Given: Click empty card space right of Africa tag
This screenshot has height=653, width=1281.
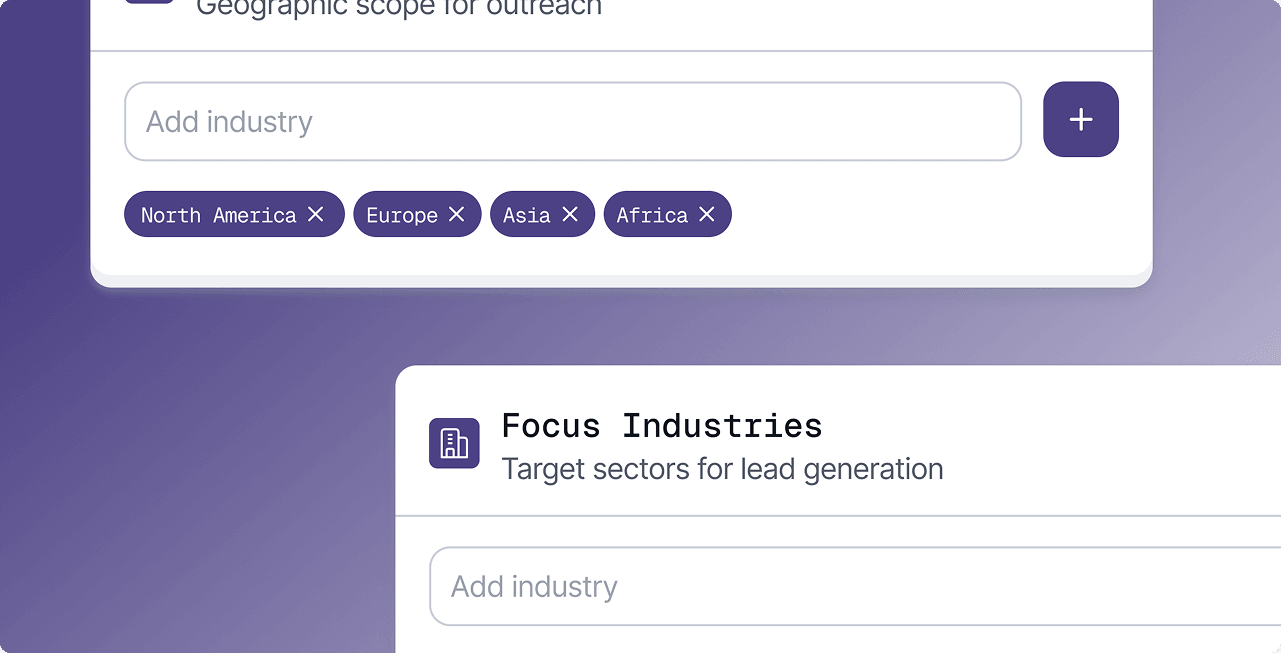Looking at the screenshot, I should pyautogui.click(x=930, y=215).
